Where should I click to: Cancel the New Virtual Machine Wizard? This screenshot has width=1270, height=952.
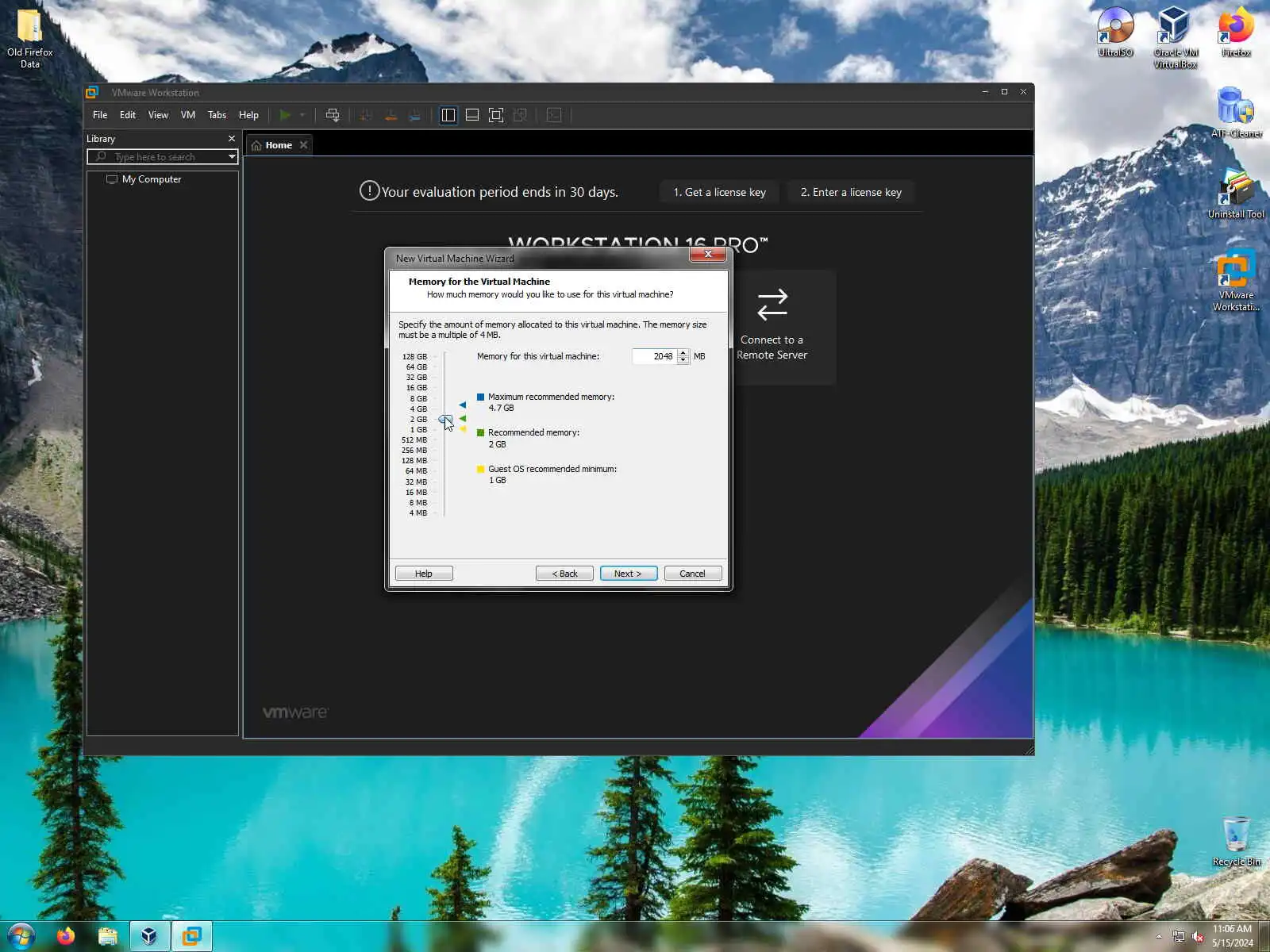tap(693, 574)
